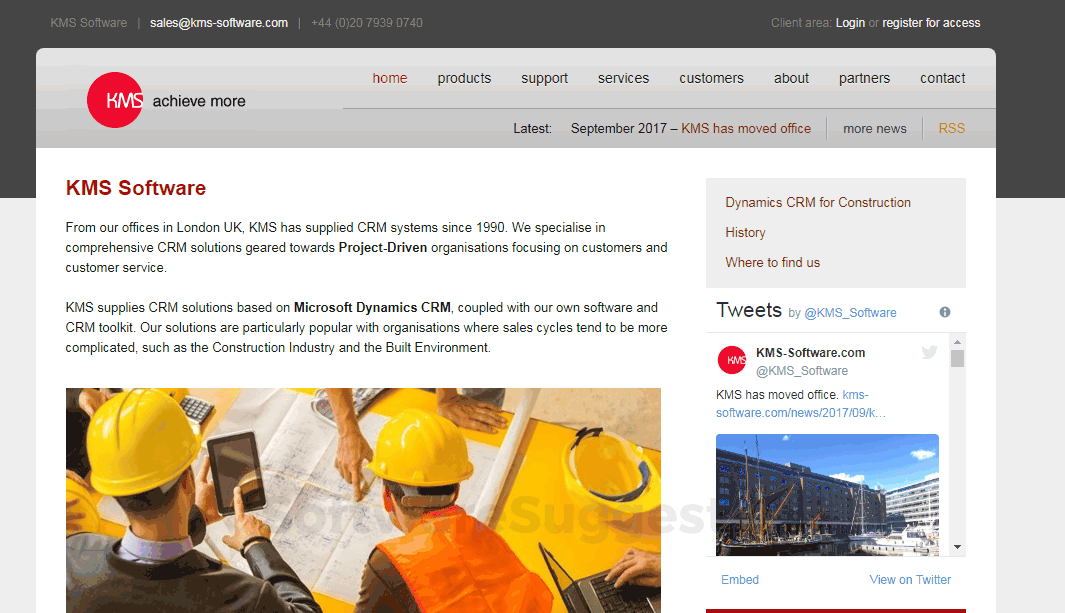Image resolution: width=1065 pixels, height=613 pixels.
Task: Go to the contact page
Action: click(942, 78)
